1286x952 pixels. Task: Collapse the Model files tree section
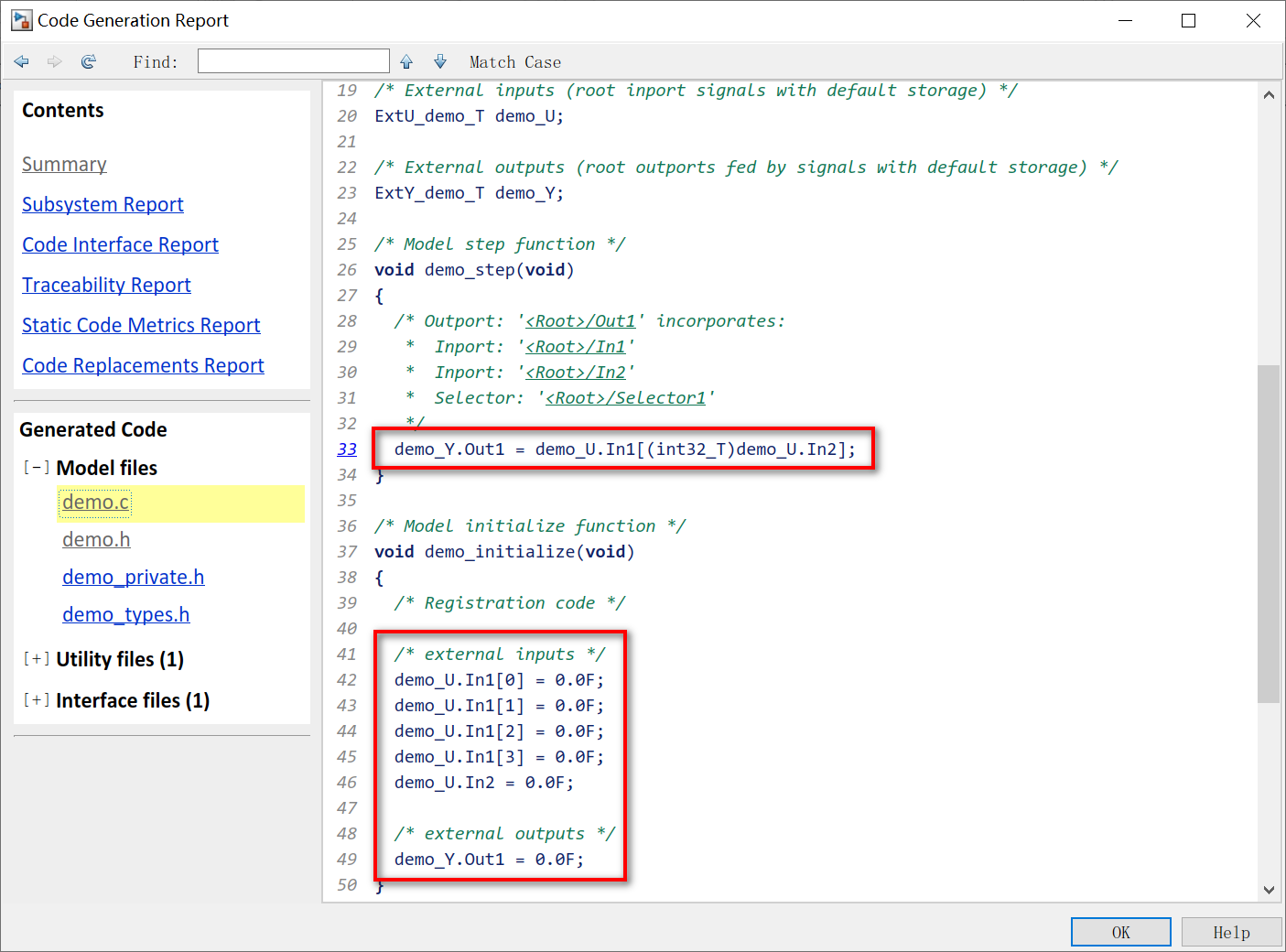click(37, 467)
